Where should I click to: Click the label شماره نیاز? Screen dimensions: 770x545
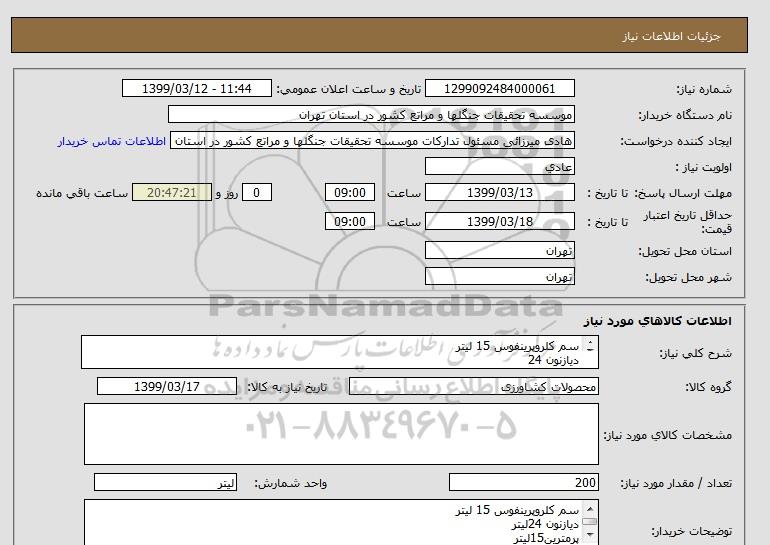[704, 89]
